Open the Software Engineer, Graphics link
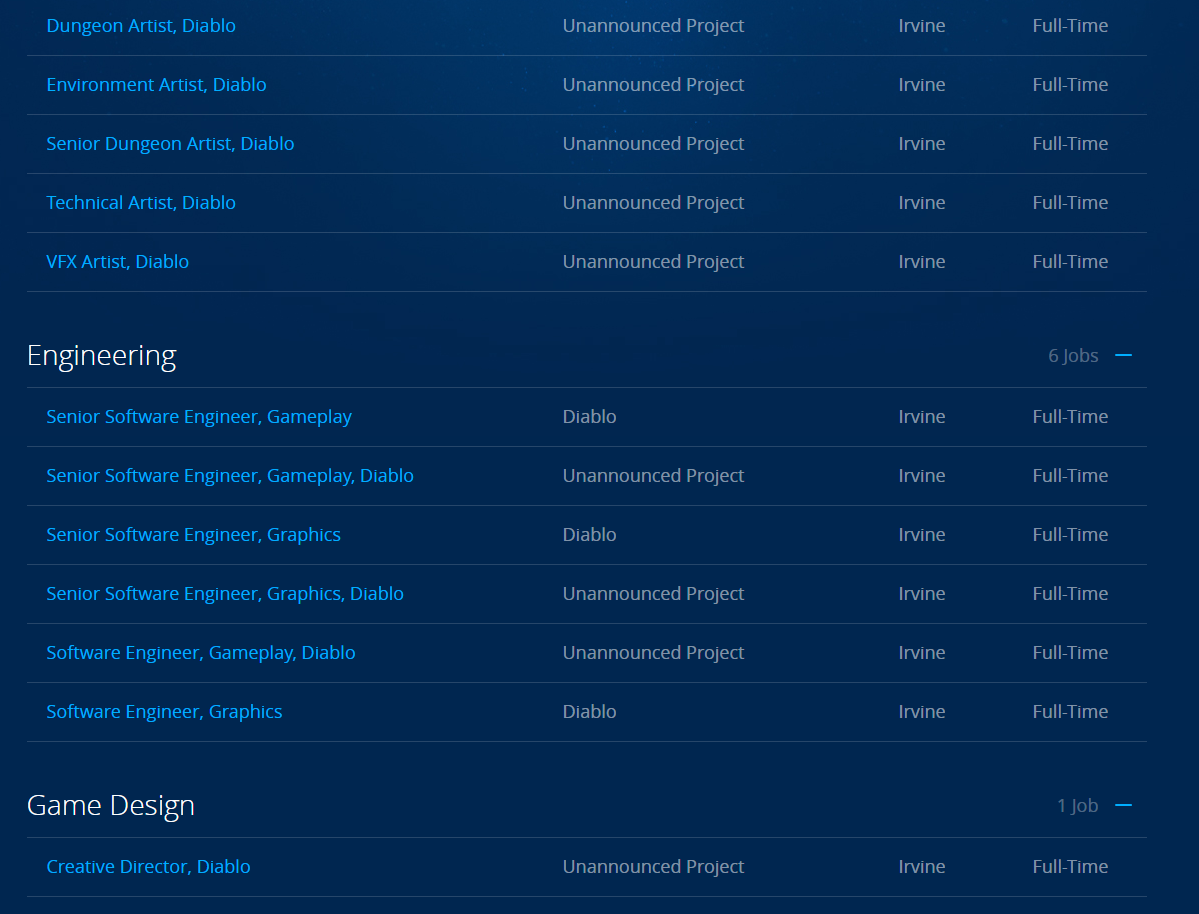1199x914 pixels. (164, 711)
